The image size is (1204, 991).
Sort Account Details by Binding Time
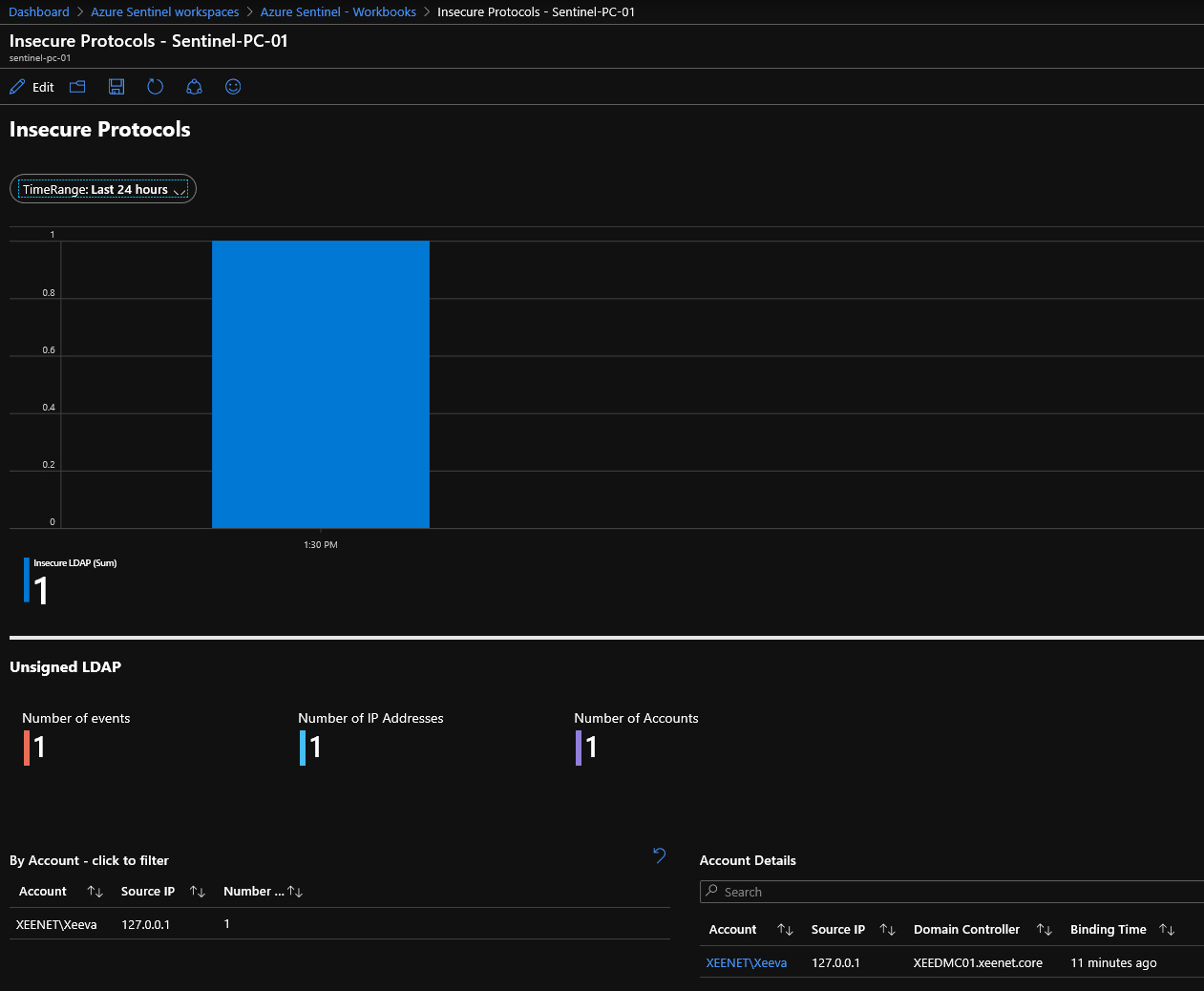point(1167,930)
